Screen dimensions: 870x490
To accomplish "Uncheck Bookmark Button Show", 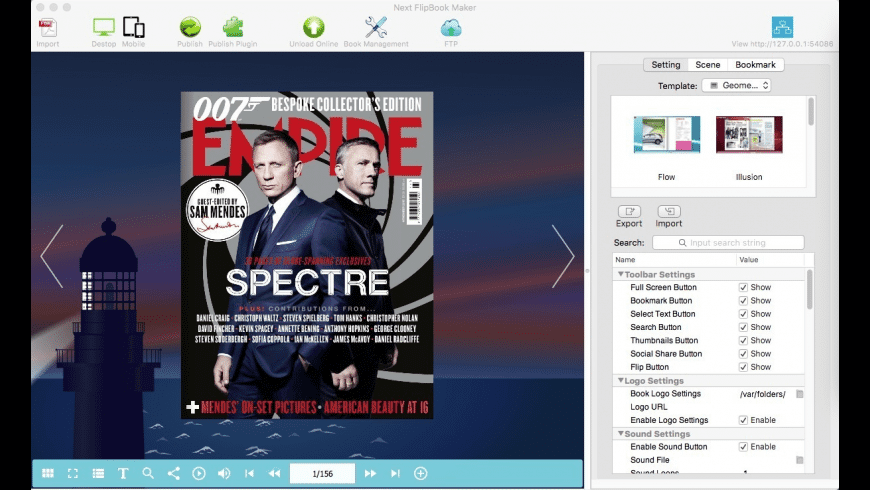I will (x=743, y=301).
